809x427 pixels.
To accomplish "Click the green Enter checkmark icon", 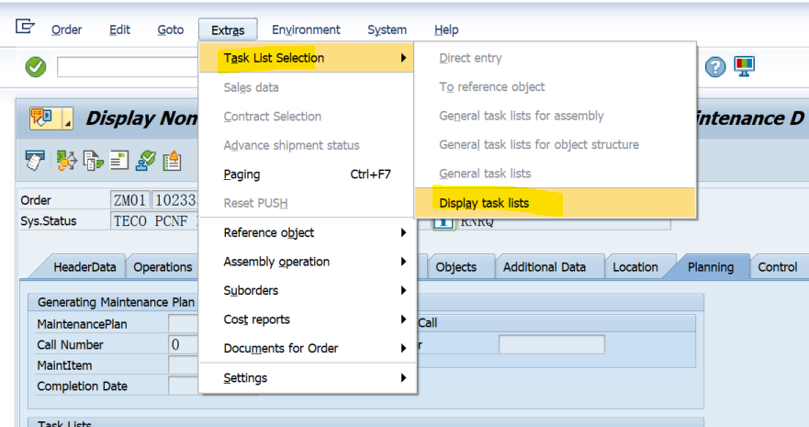I will 36,67.
